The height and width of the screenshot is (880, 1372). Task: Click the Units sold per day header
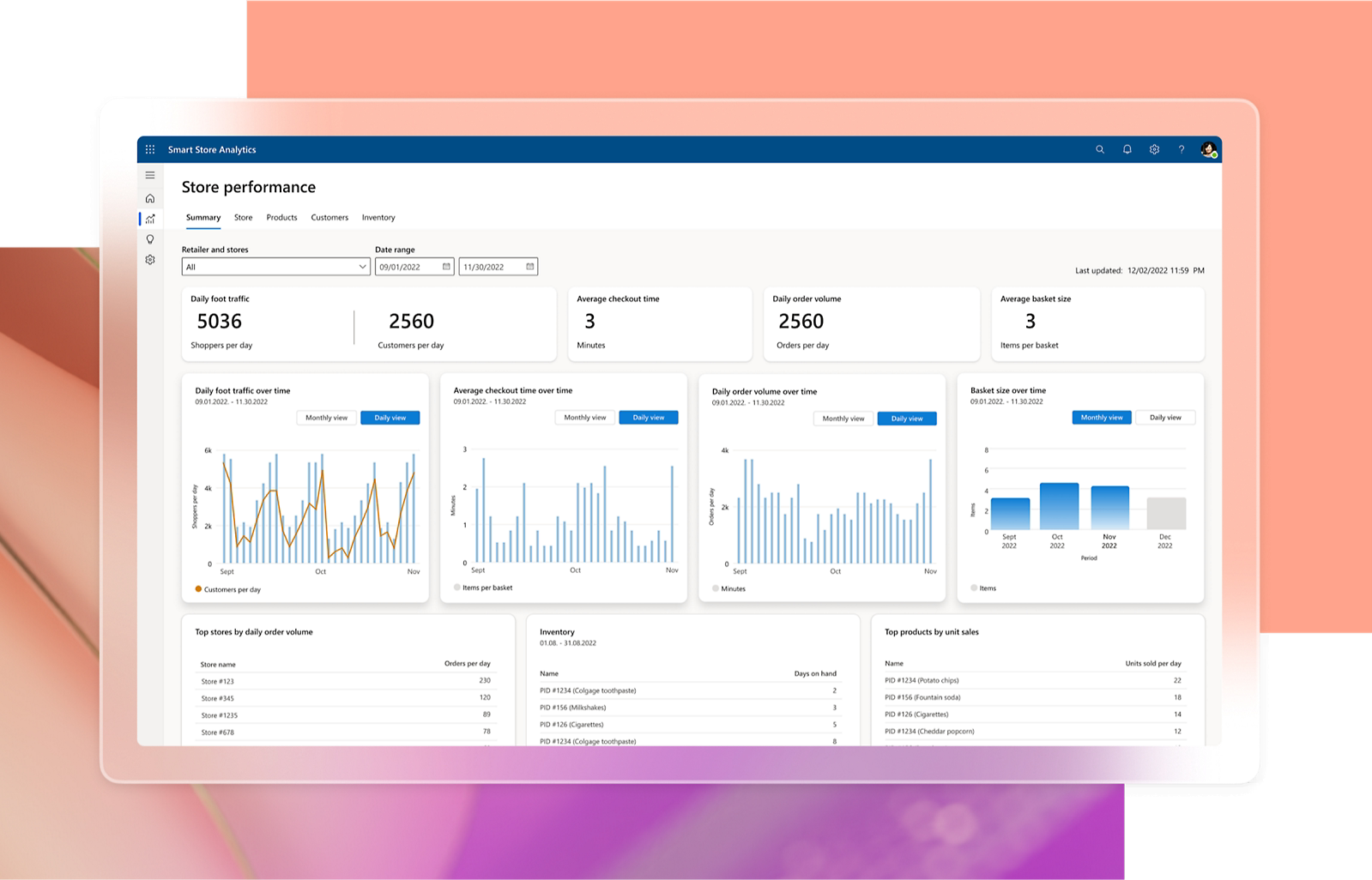[1153, 664]
